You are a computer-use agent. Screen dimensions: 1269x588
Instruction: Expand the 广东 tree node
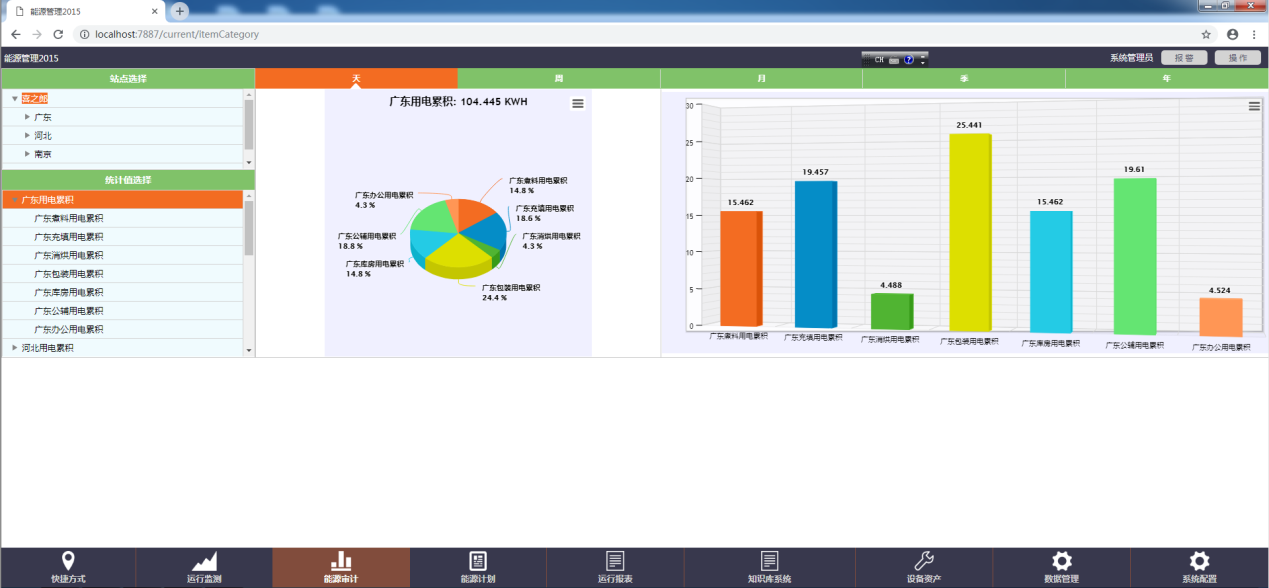coord(27,117)
